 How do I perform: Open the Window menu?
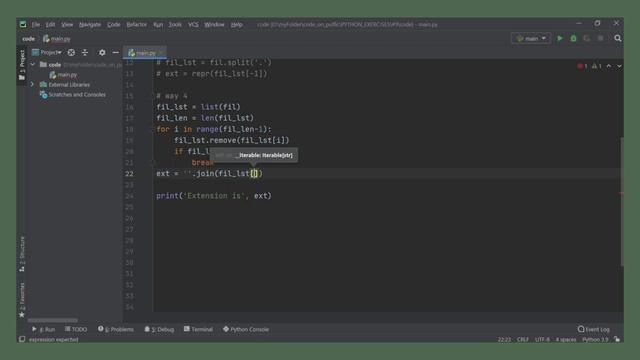pyautogui.click(x=214, y=24)
